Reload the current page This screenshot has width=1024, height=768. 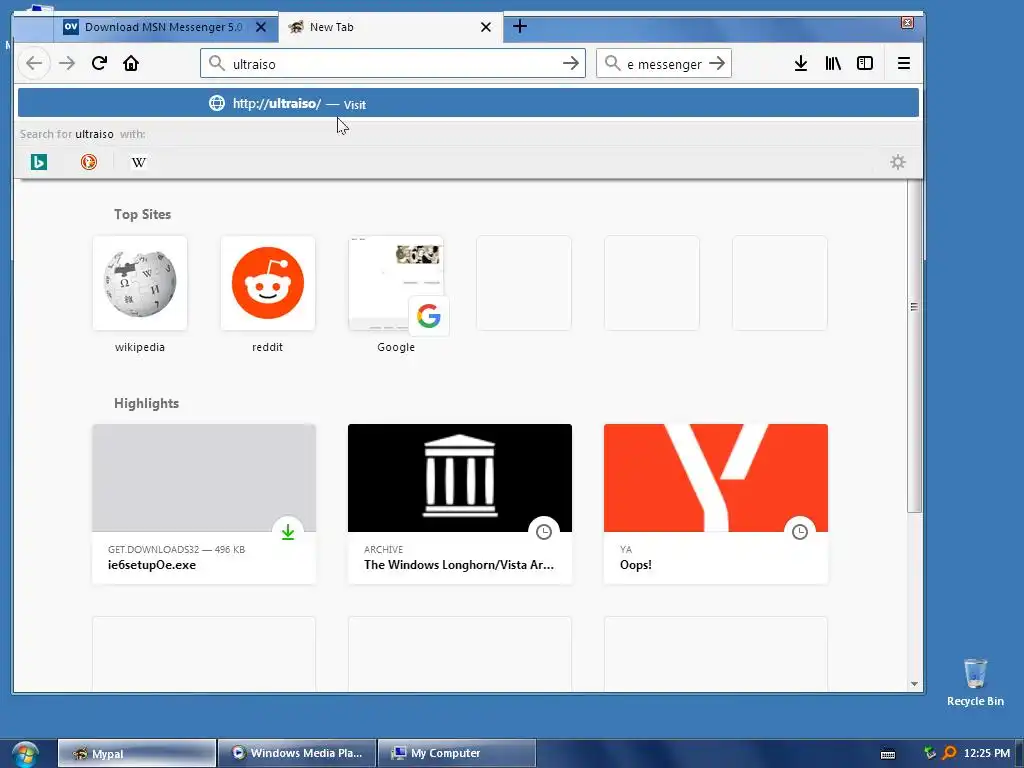(x=99, y=63)
